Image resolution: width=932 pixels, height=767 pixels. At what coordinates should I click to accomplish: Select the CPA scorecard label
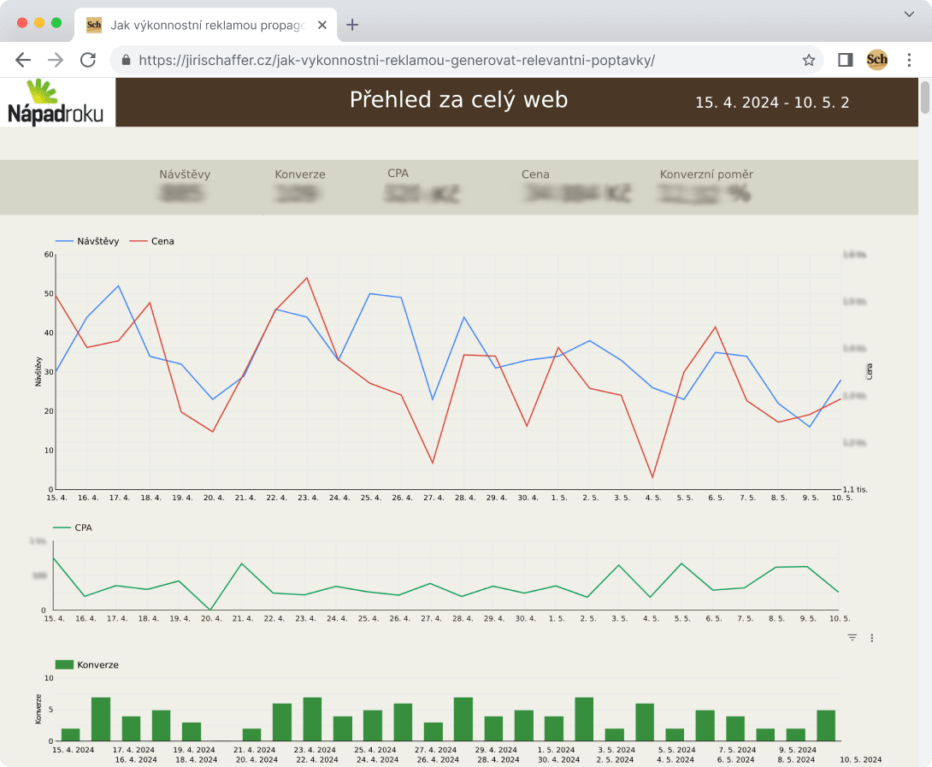[398, 173]
